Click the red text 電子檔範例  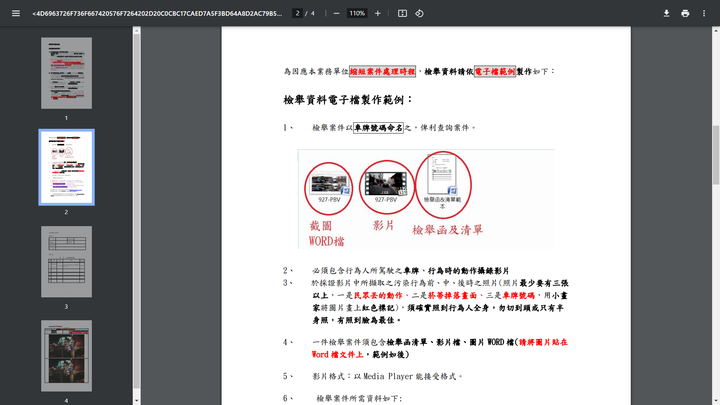[x=495, y=71]
